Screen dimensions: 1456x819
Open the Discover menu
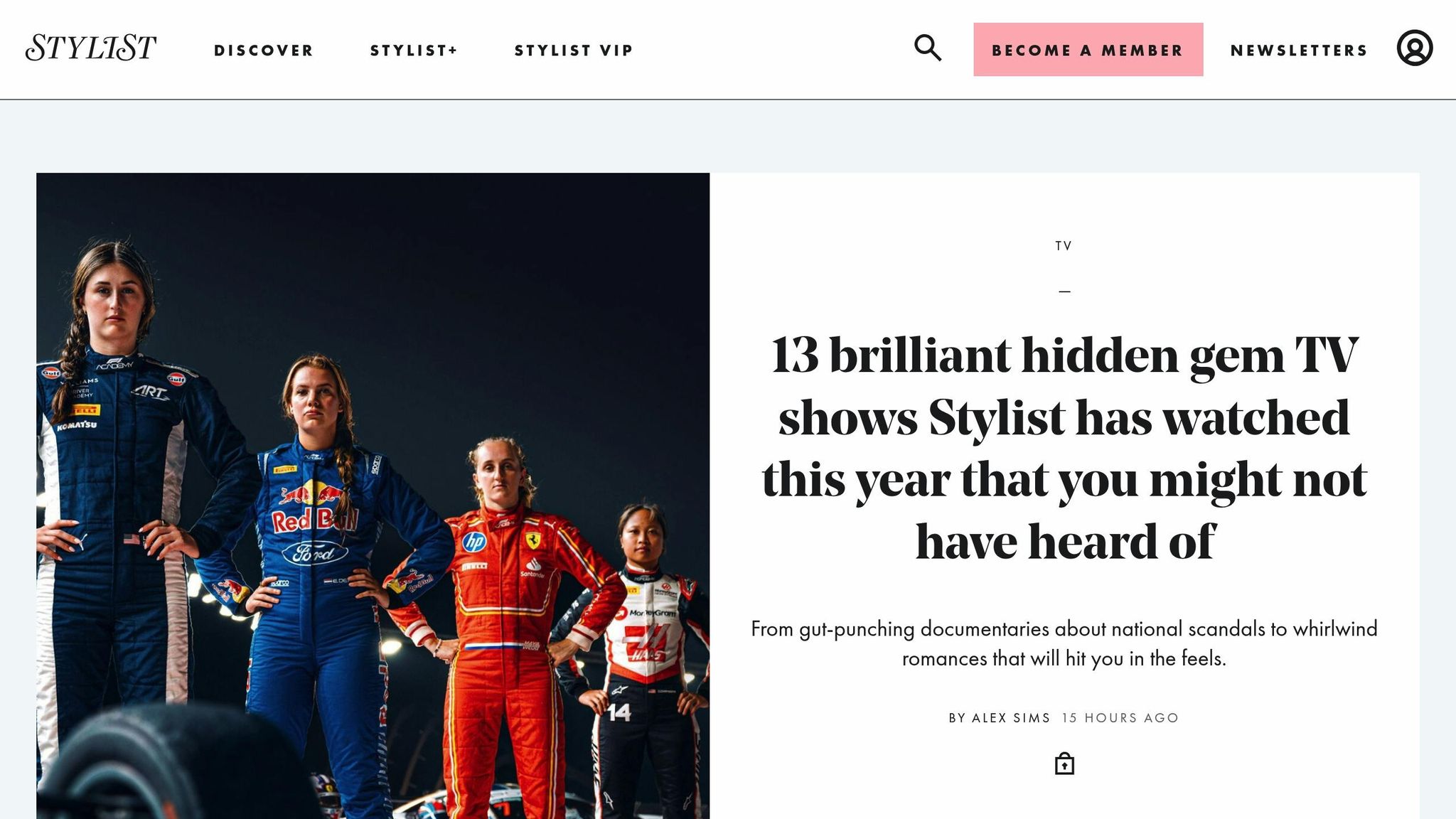(264, 50)
